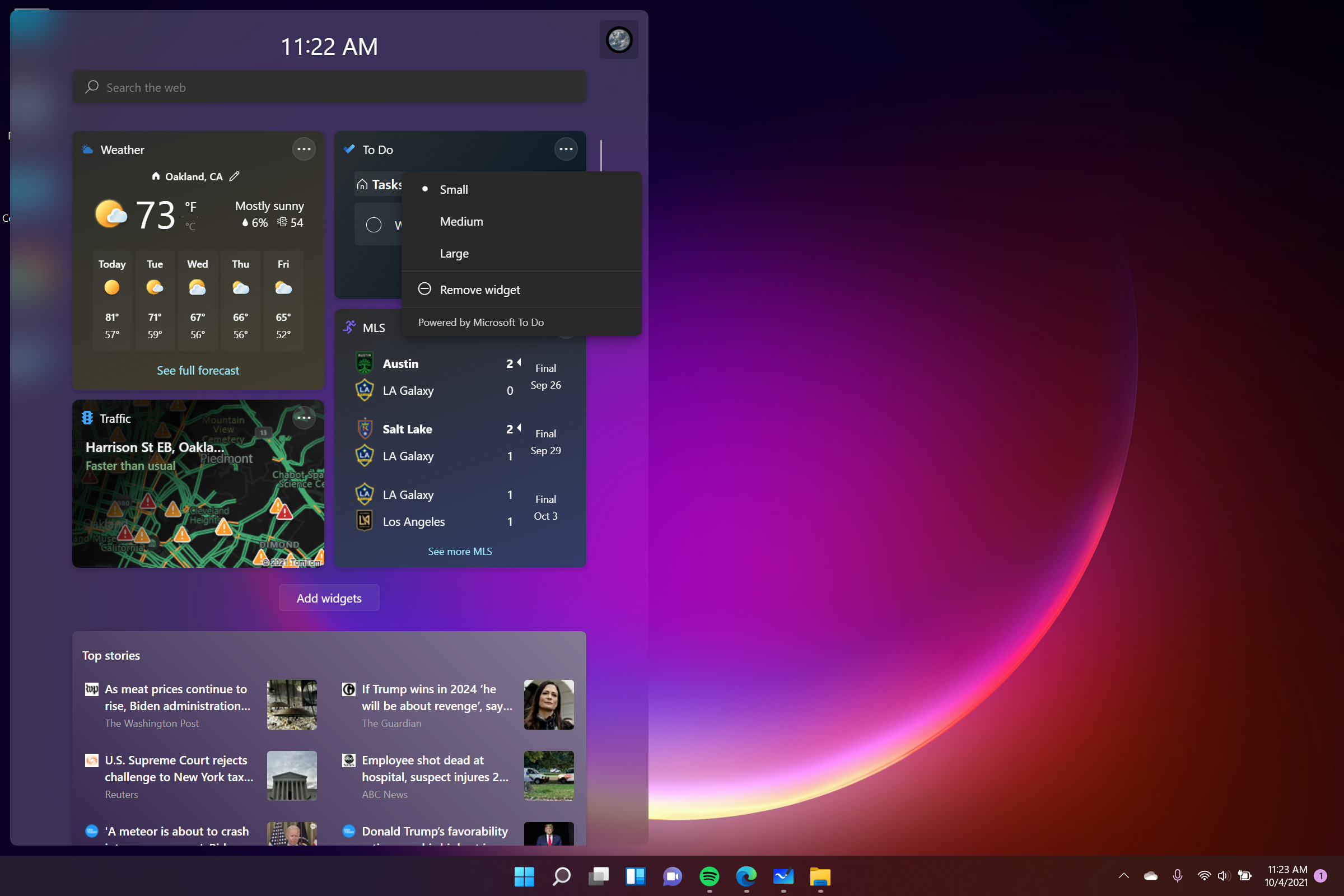Select Large size for To Do widget

coord(454,253)
